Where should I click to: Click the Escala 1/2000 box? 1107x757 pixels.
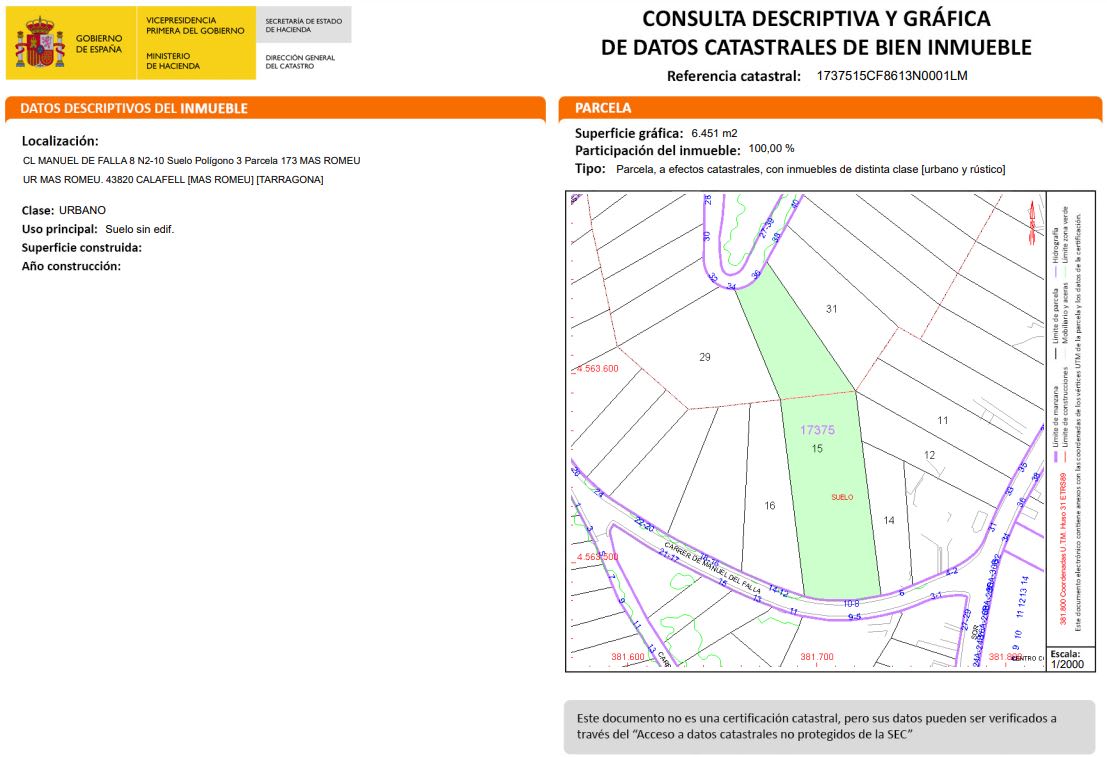(1070, 659)
